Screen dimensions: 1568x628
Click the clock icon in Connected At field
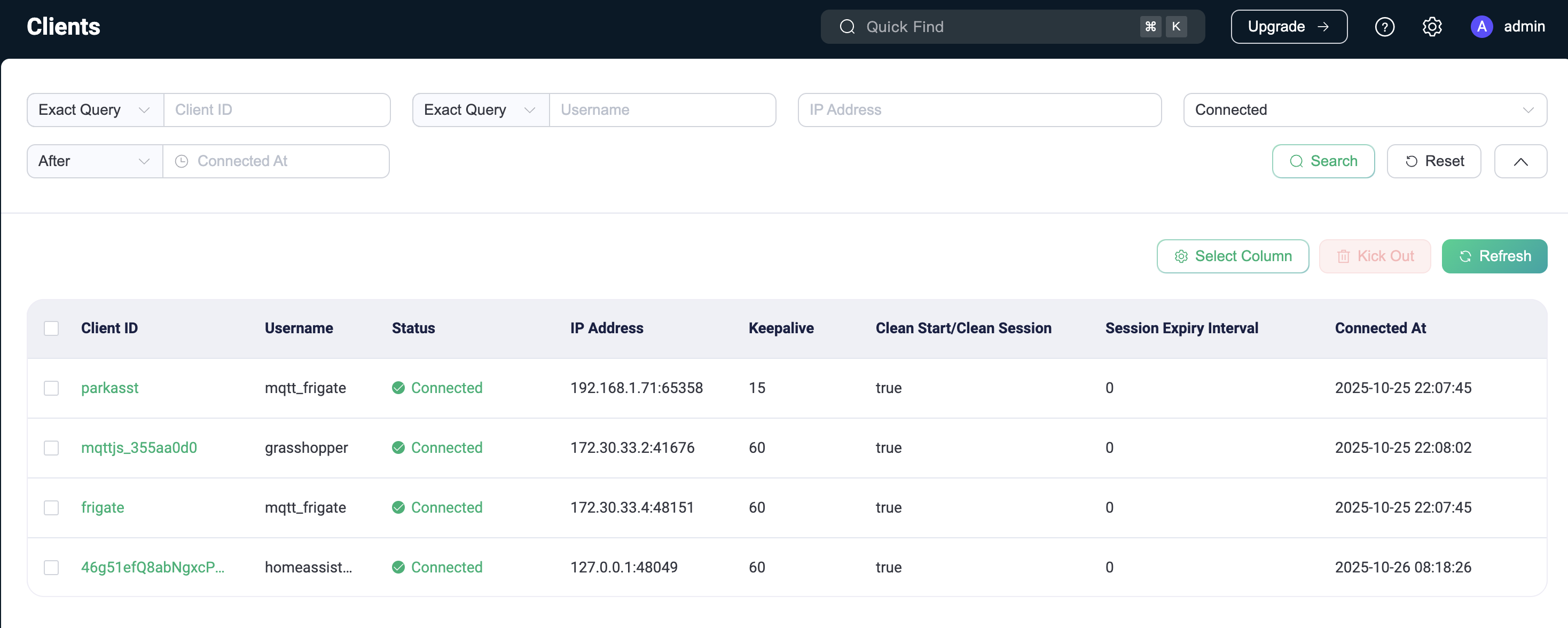click(182, 161)
